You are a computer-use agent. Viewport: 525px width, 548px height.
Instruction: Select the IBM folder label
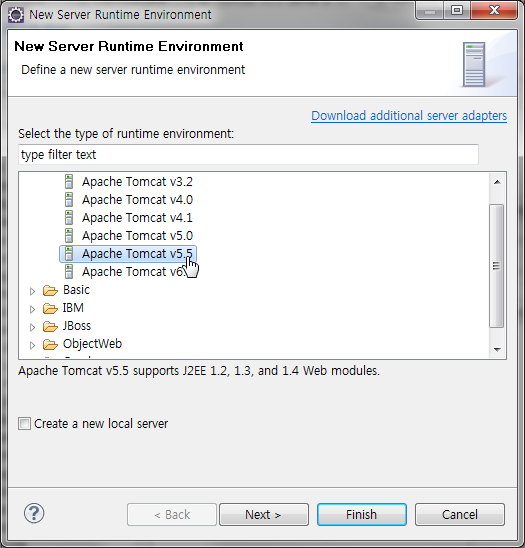pos(73,308)
